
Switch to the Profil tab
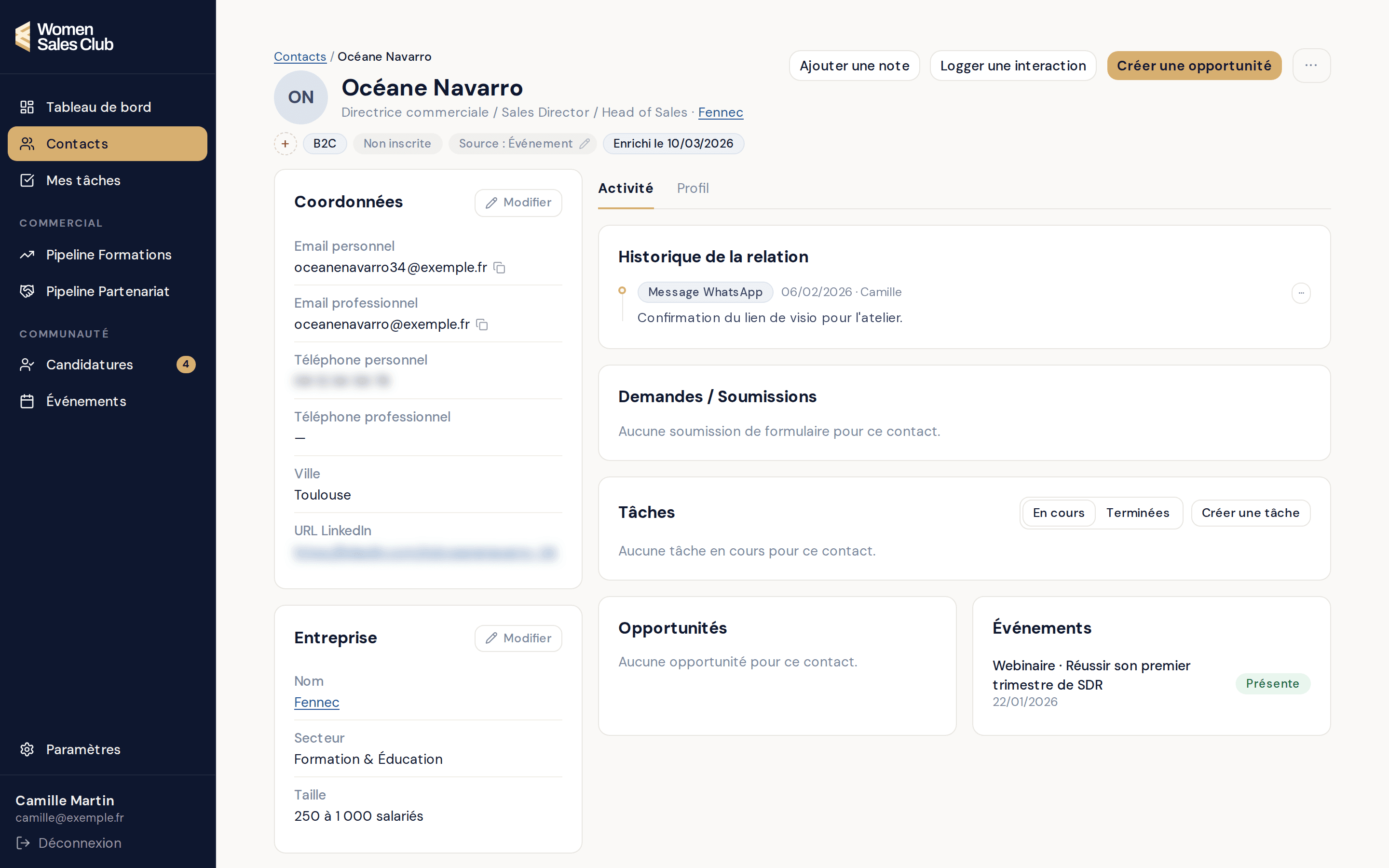point(693,188)
